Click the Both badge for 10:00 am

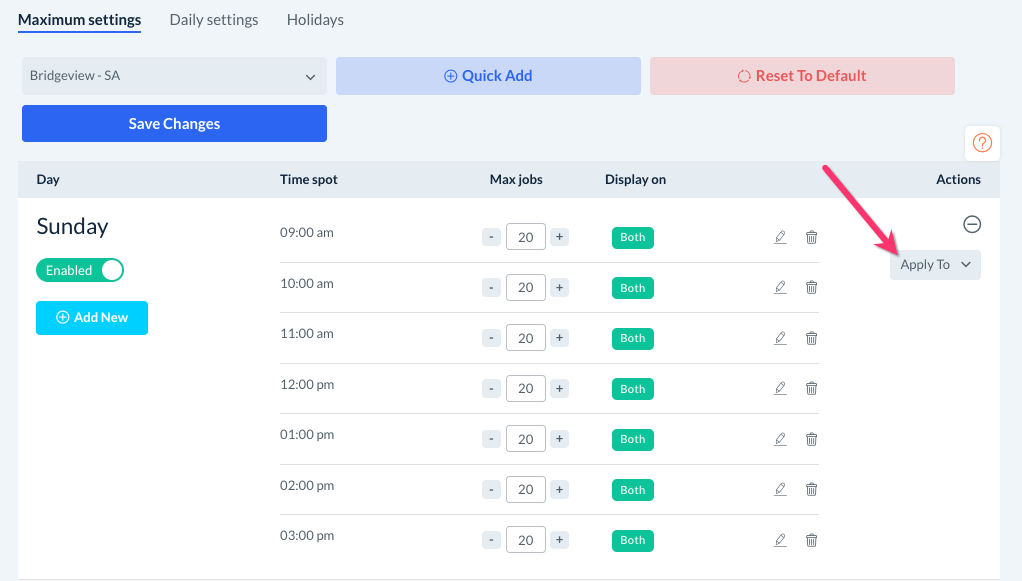click(633, 288)
